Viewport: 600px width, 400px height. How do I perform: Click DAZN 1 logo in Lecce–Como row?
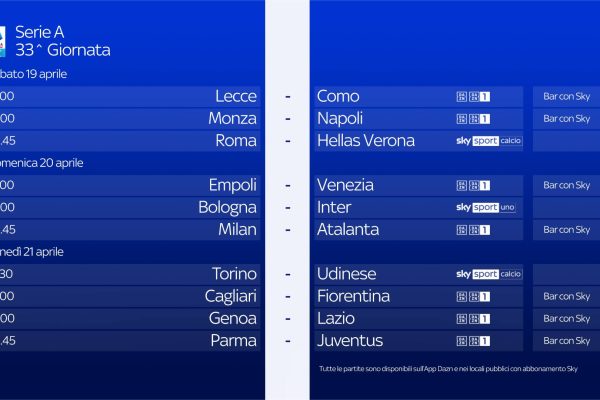coord(473,97)
